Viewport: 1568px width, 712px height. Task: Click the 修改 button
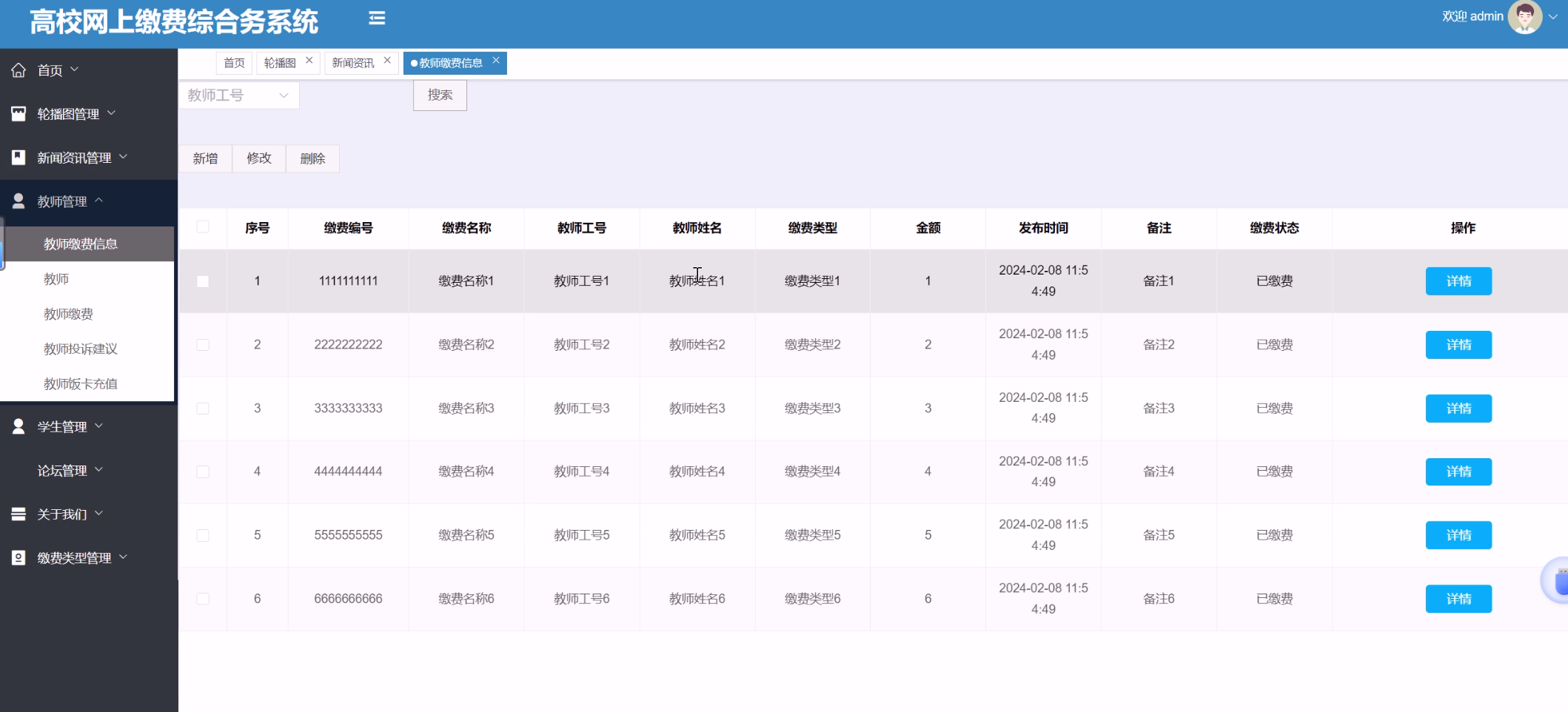pyautogui.click(x=259, y=158)
